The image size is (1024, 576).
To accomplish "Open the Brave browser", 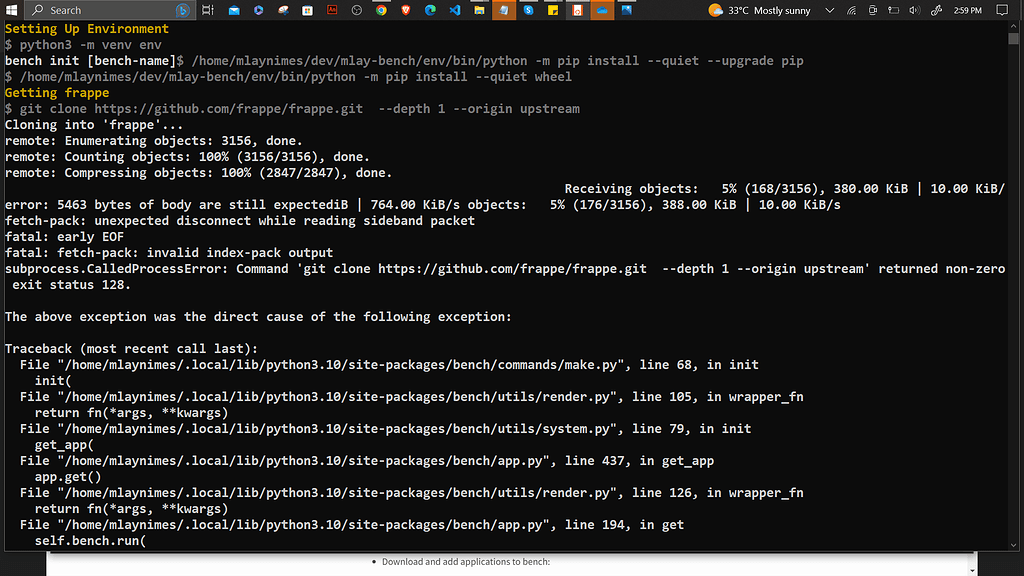I will [405, 9].
